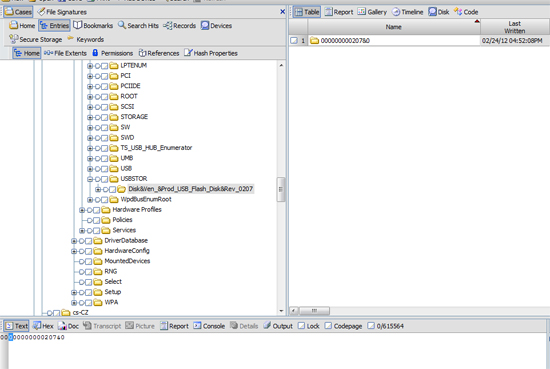Open the Bookmarks view
Screen dimensions: 550x369
coord(93,26)
